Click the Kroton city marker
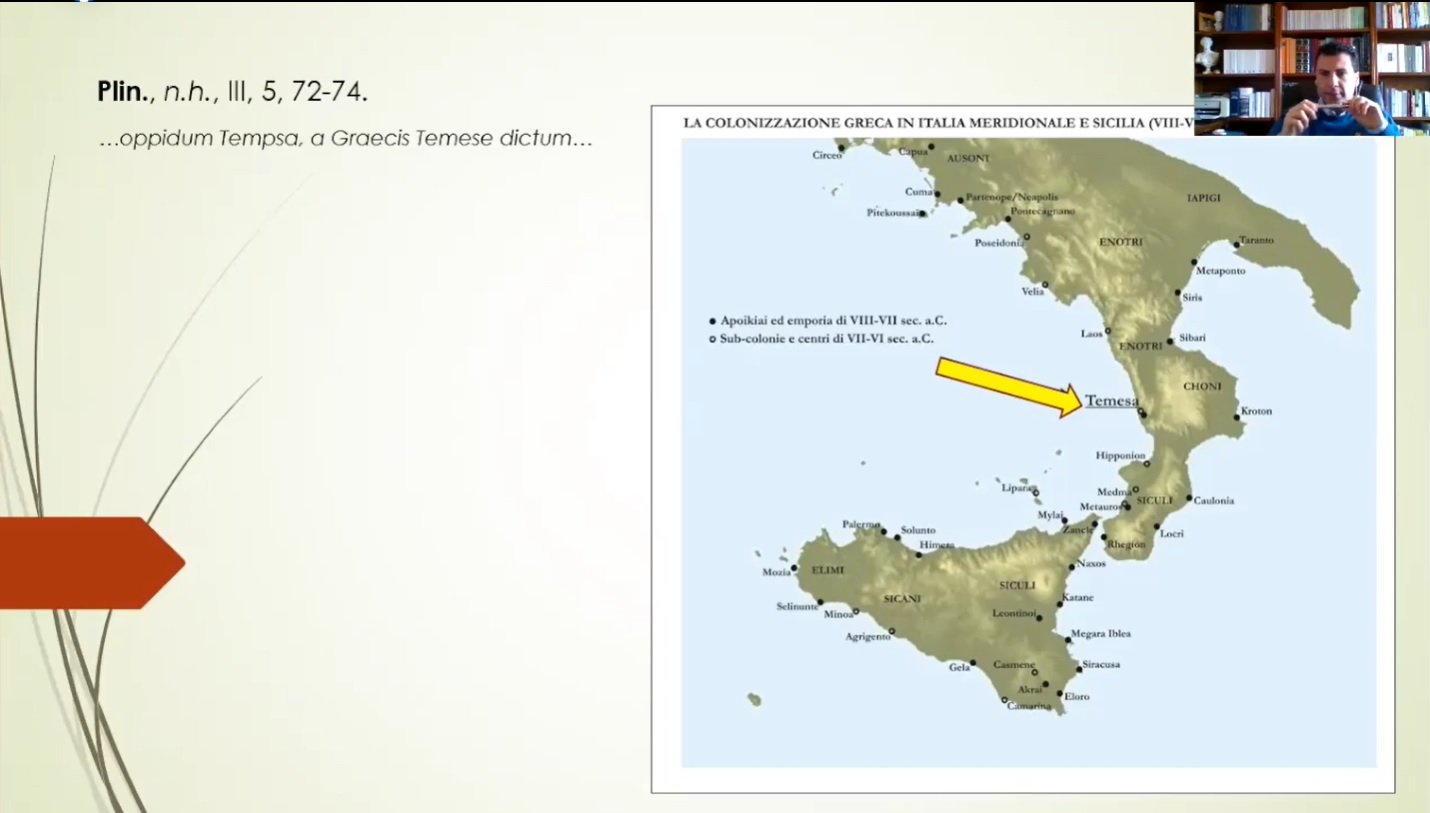 coord(1237,417)
